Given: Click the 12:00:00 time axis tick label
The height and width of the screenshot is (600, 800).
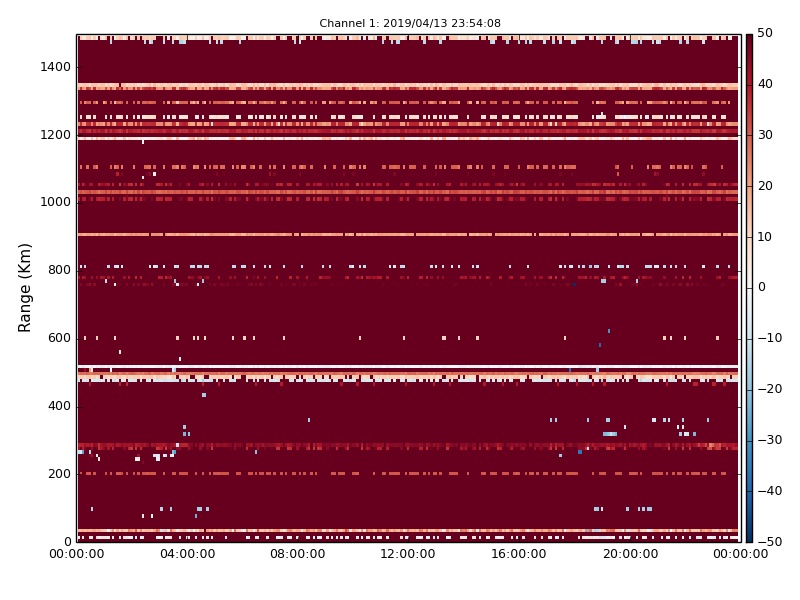Looking at the screenshot, I should click(408, 555).
